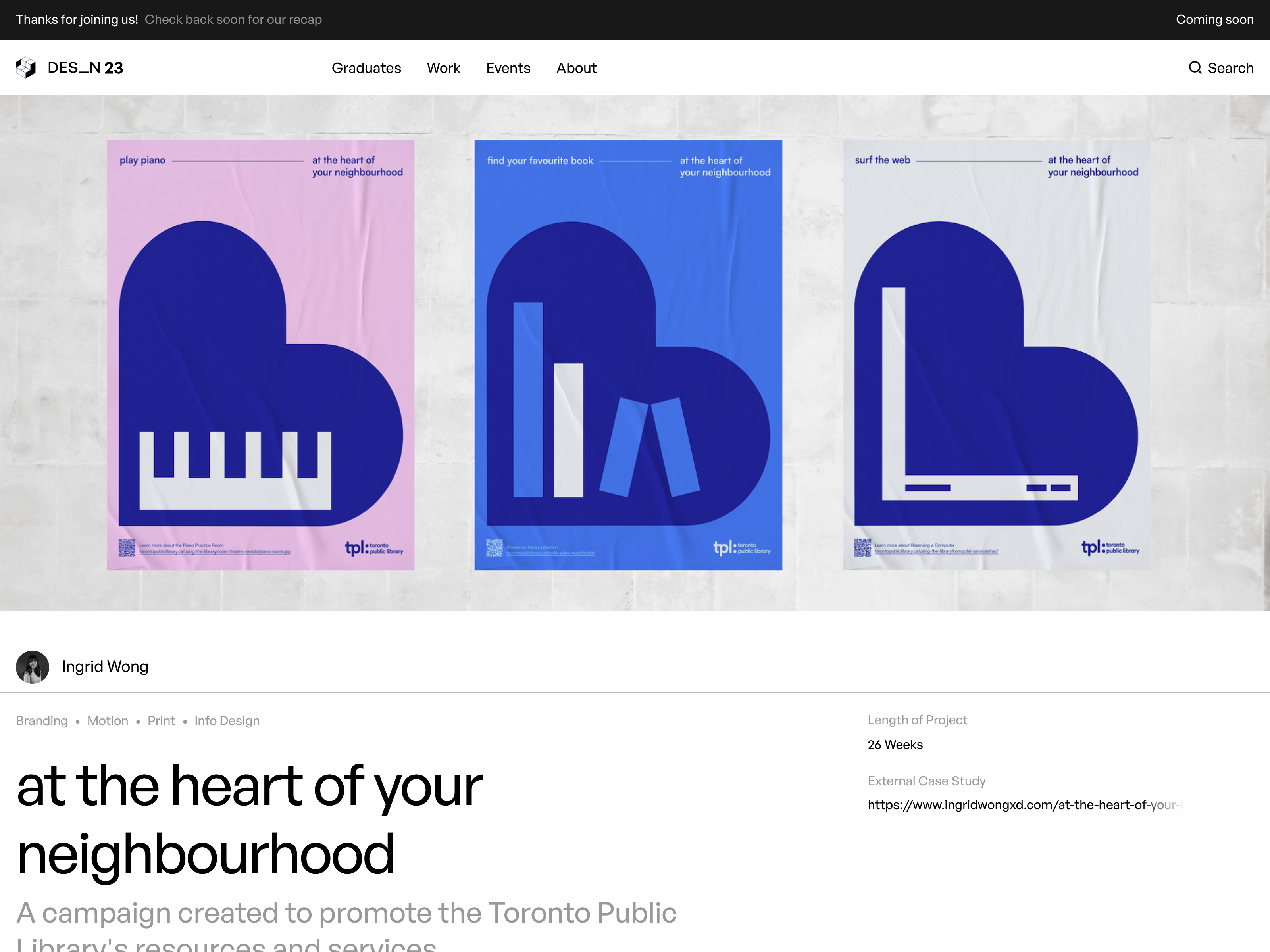Click the DES_N 23 cube logo icon

26,68
